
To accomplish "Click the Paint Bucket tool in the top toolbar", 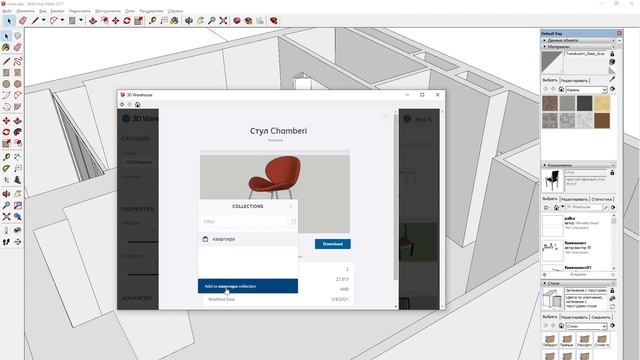I will pos(174,20).
